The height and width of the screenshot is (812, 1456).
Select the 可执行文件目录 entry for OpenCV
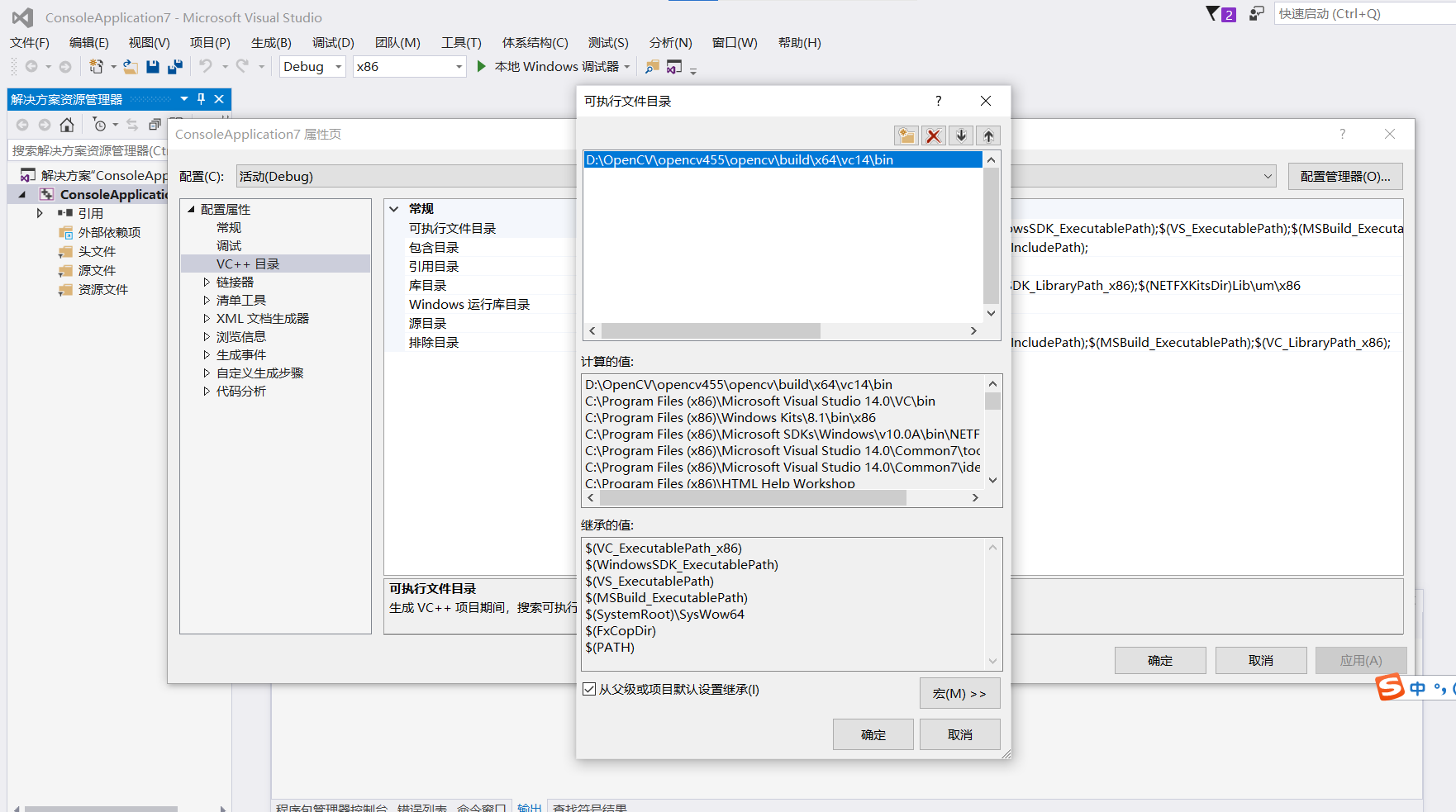click(x=739, y=159)
